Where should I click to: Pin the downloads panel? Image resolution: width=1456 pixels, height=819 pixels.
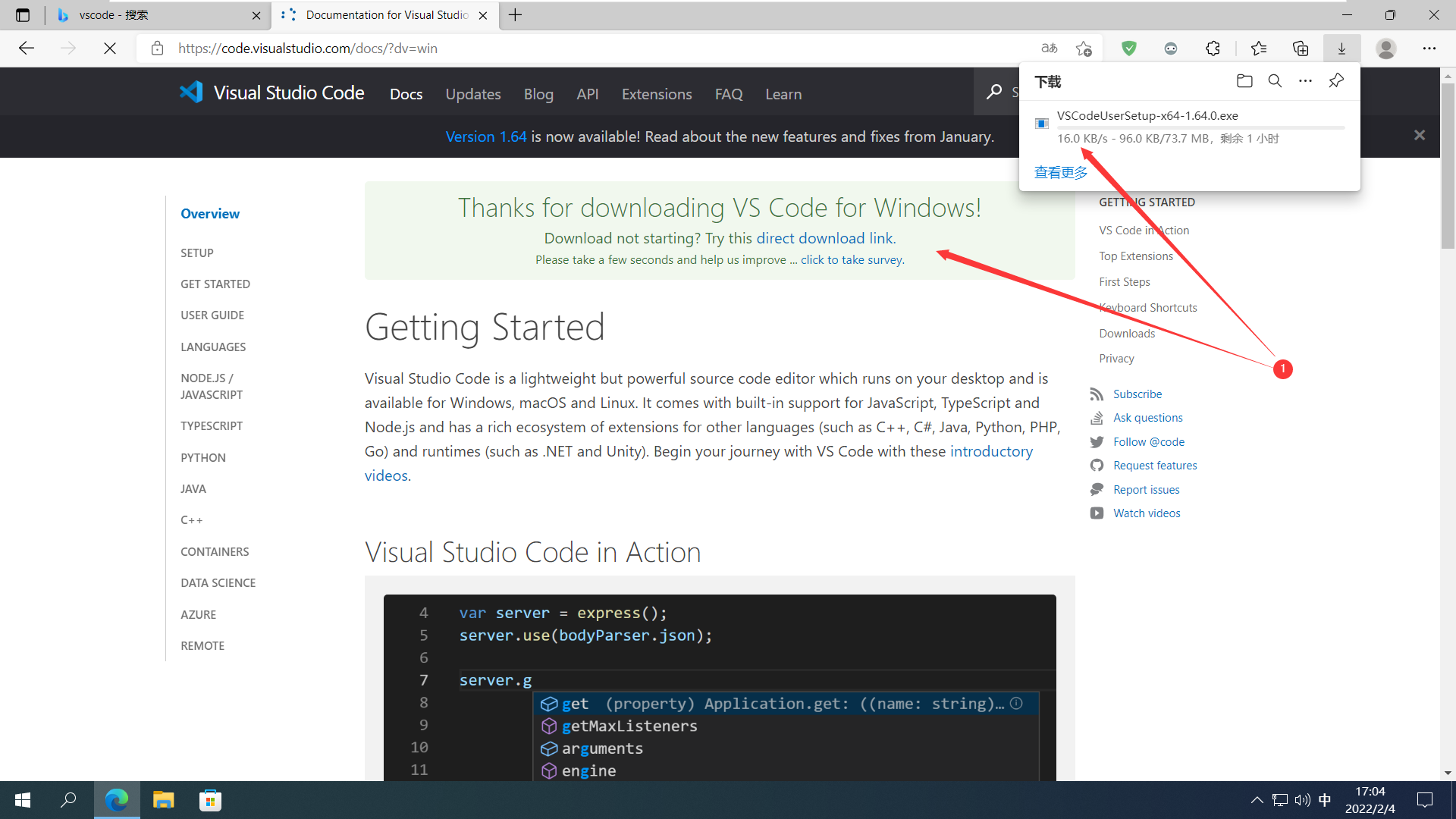pos(1336,81)
